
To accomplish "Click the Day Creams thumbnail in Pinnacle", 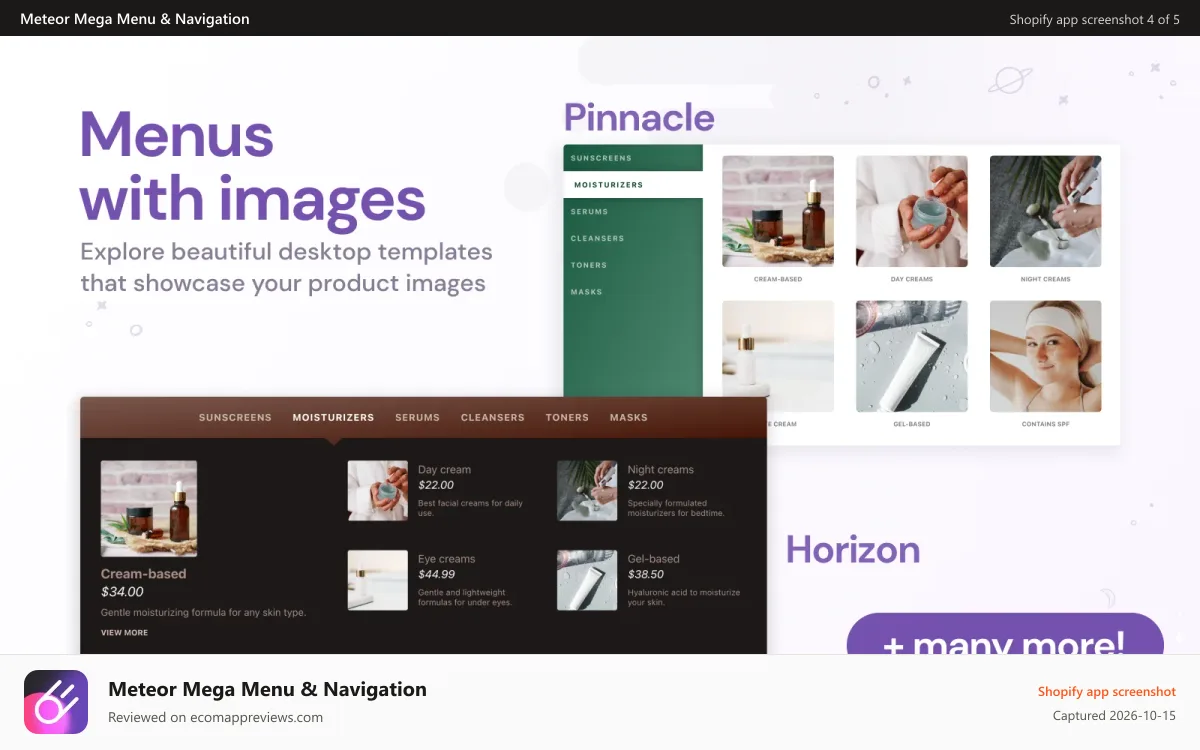I will click(912, 211).
